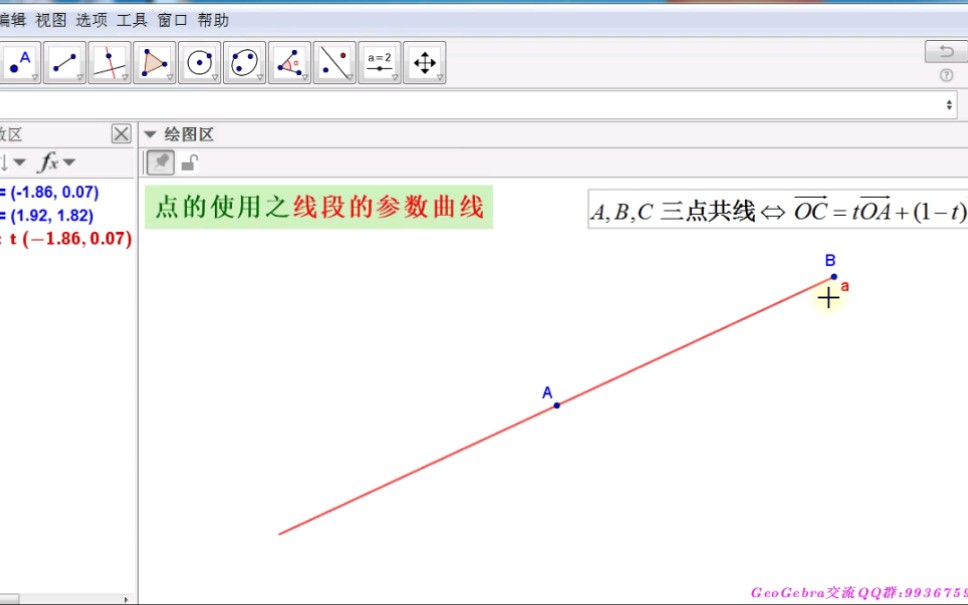968x605 pixels.
Task: Close the algebra view panel
Action: [x=120, y=133]
